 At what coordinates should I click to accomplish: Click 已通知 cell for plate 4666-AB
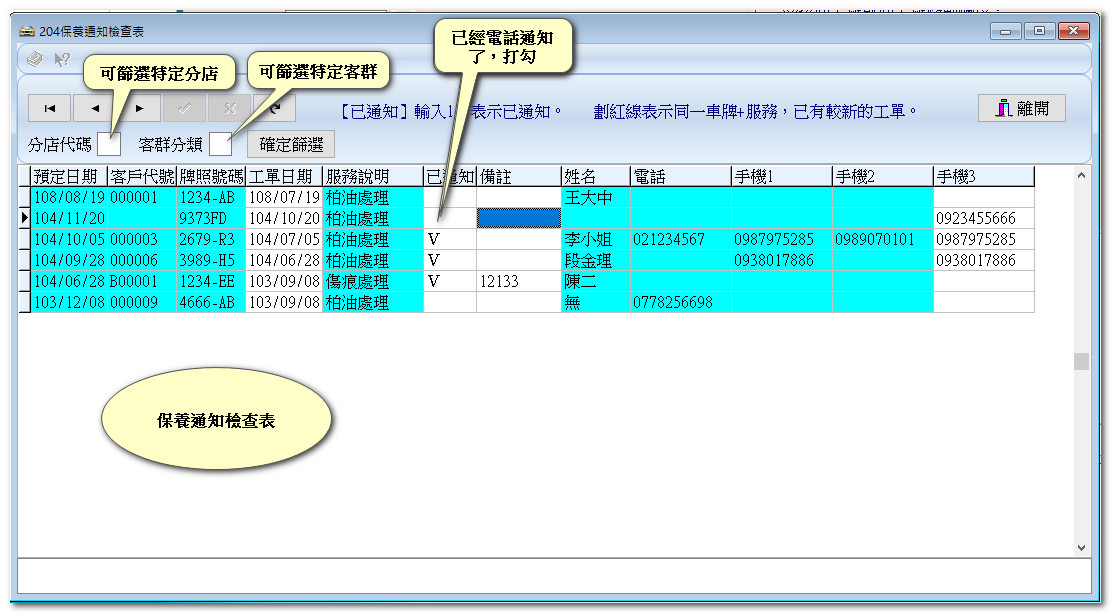[449, 303]
